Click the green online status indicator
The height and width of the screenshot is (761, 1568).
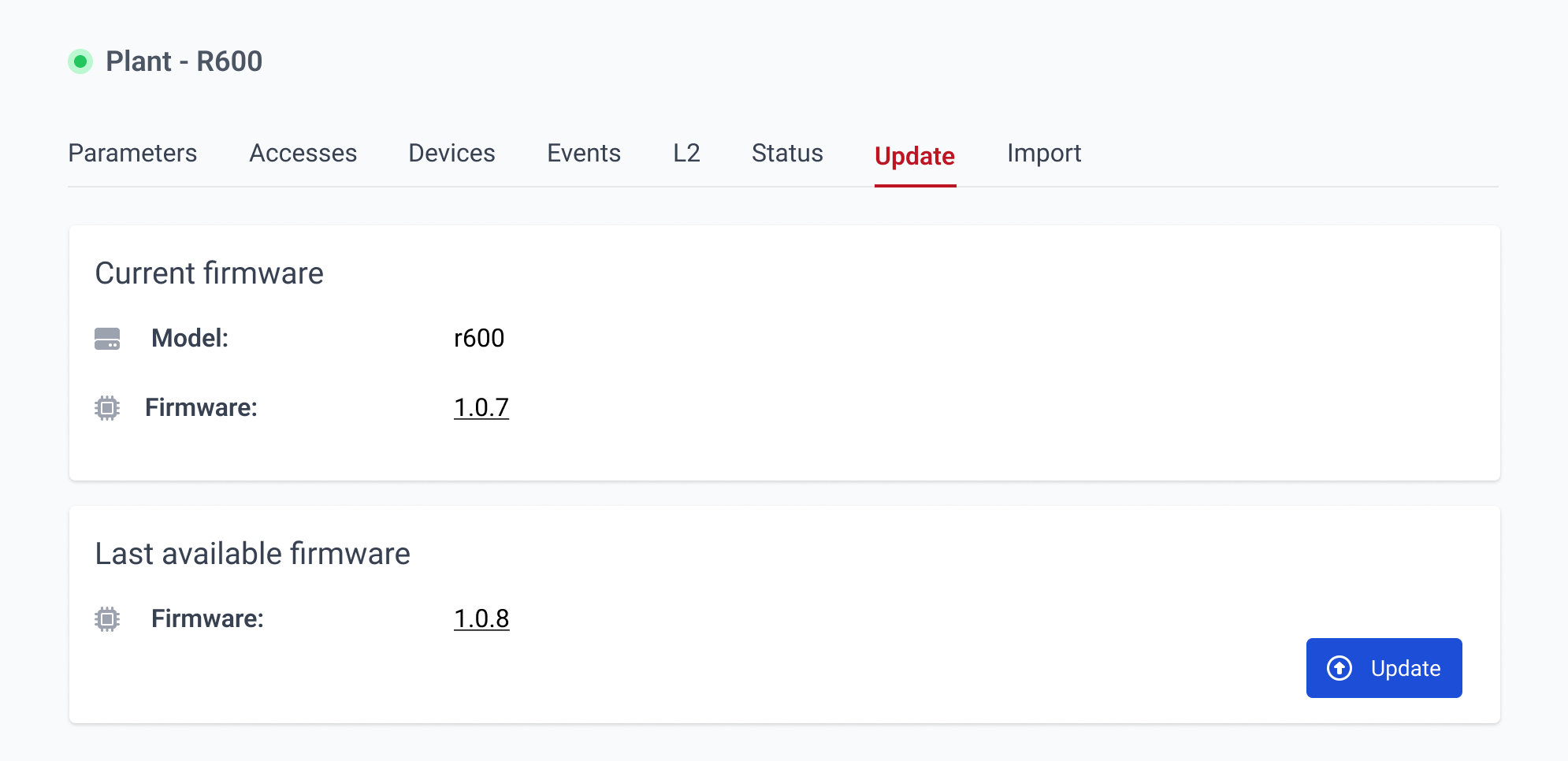click(x=80, y=61)
